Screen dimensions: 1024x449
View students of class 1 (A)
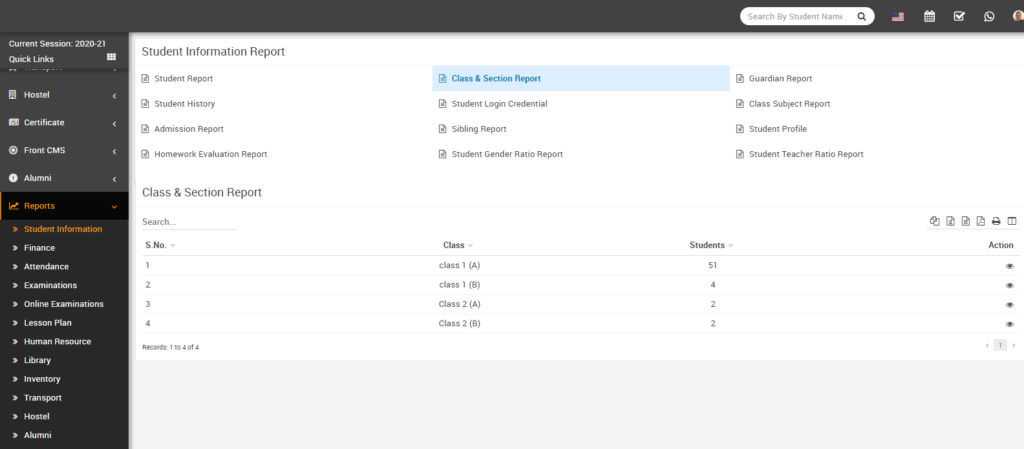pos(1010,266)
